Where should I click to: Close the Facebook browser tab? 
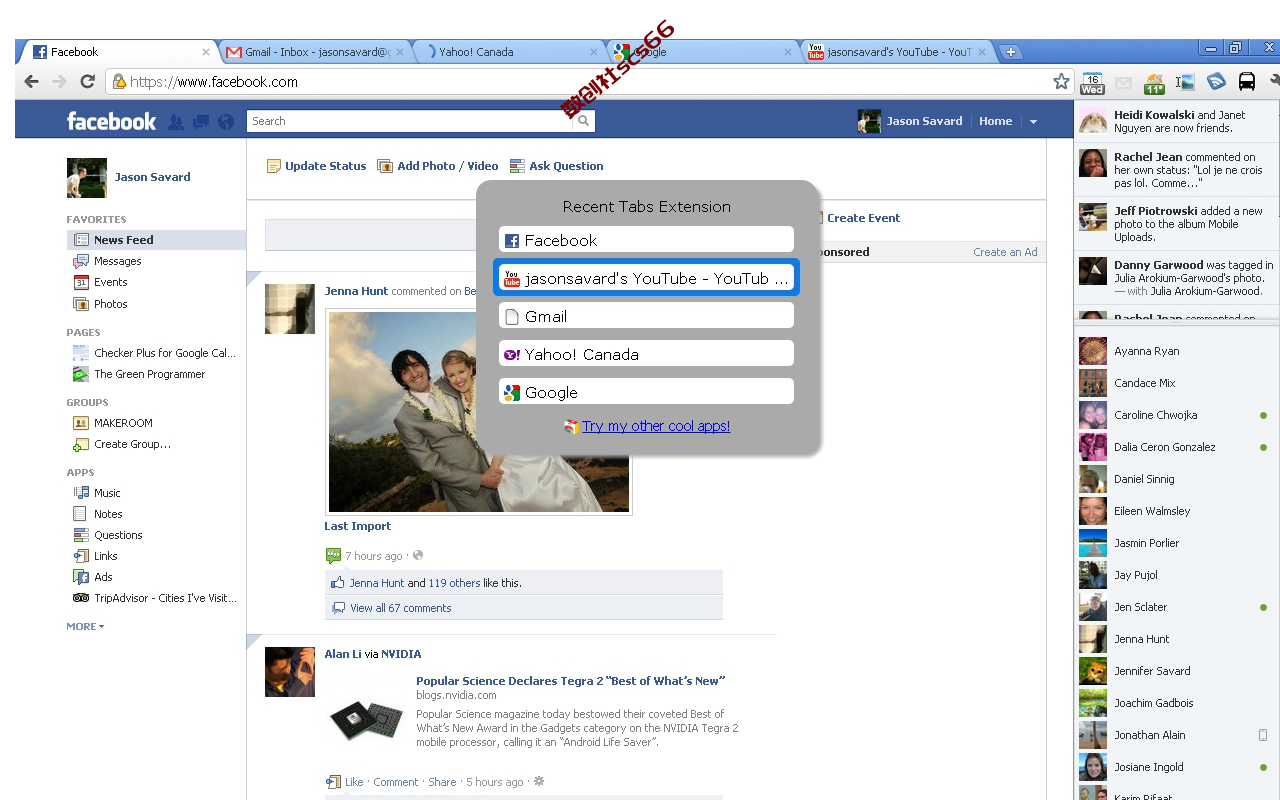[206, 52]
